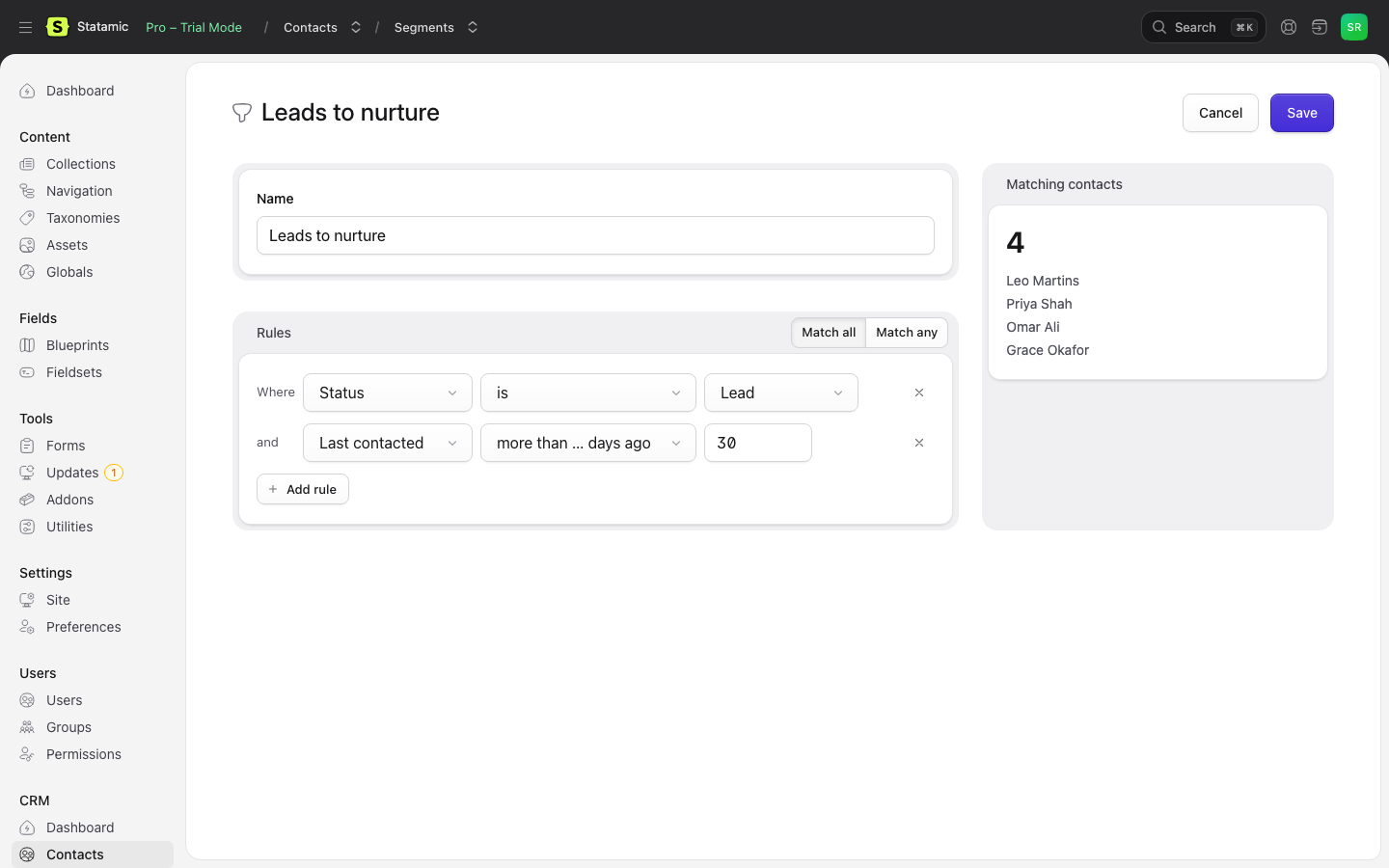Screen dimensions: 1389x868
Task: Open Taxonomies in the sidebar
Action: click(83, 218)
